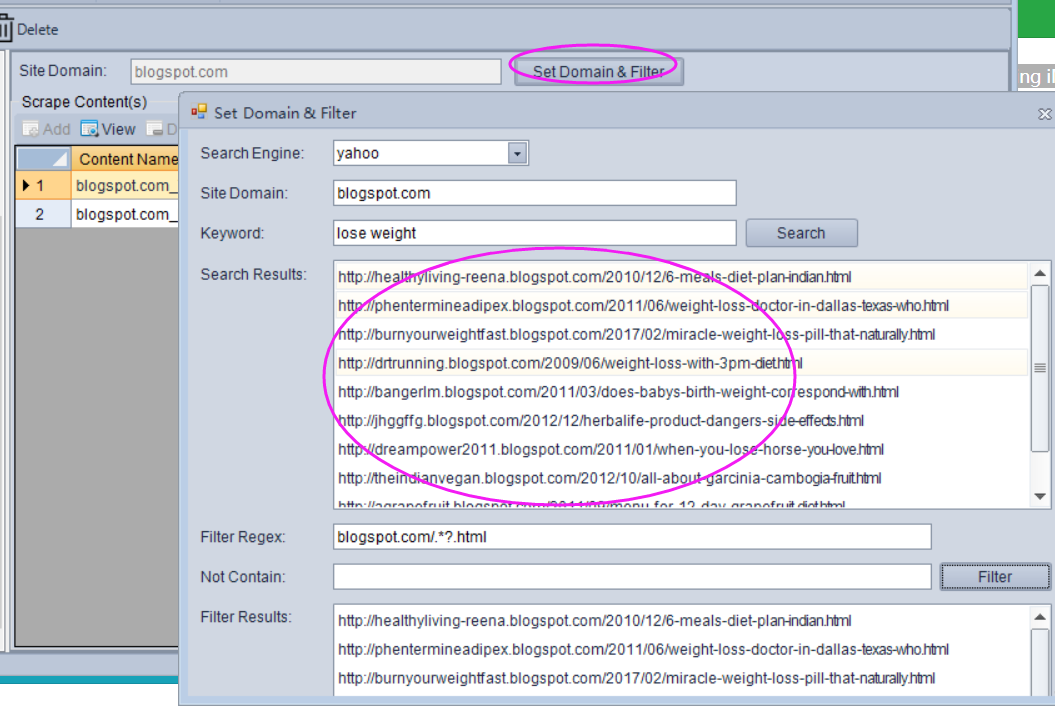Open the Search Engine dropdown
Viewport: 1055px width, 713px height.
pyautogui.click(x=517, y=153)
